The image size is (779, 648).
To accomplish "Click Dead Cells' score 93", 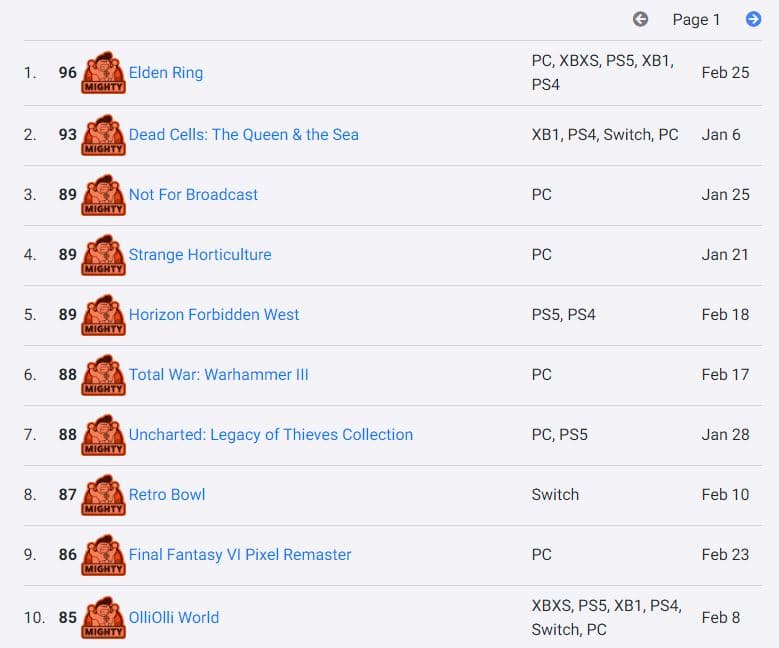I will [68, 135].
